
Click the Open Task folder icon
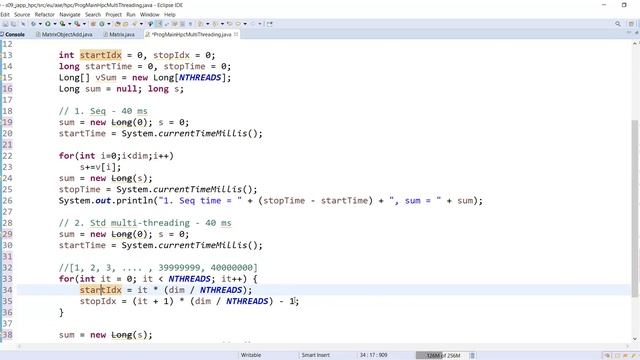(x=125, y=24)
